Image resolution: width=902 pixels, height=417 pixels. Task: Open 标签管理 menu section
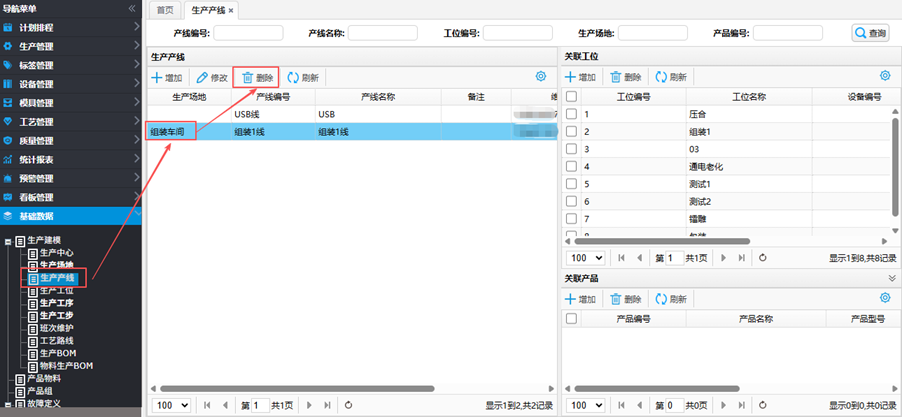point(71,65)
